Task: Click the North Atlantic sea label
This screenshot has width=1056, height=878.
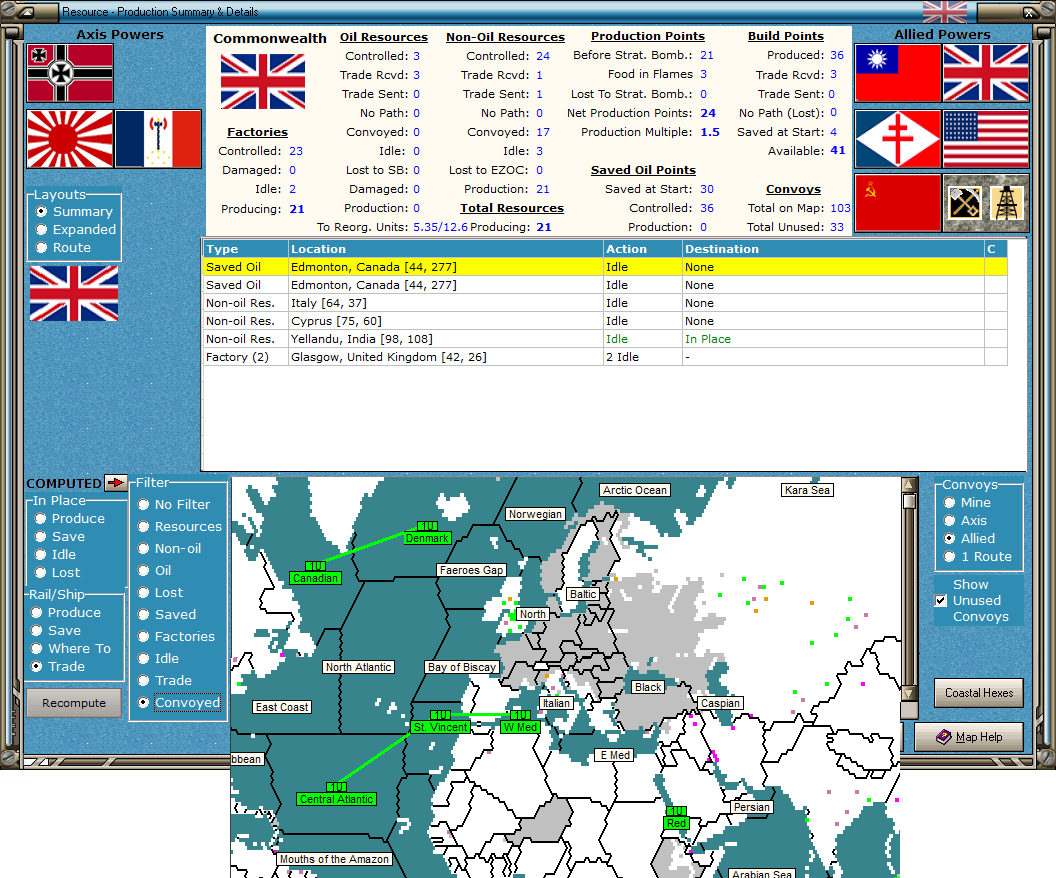Action: (358, 667)
